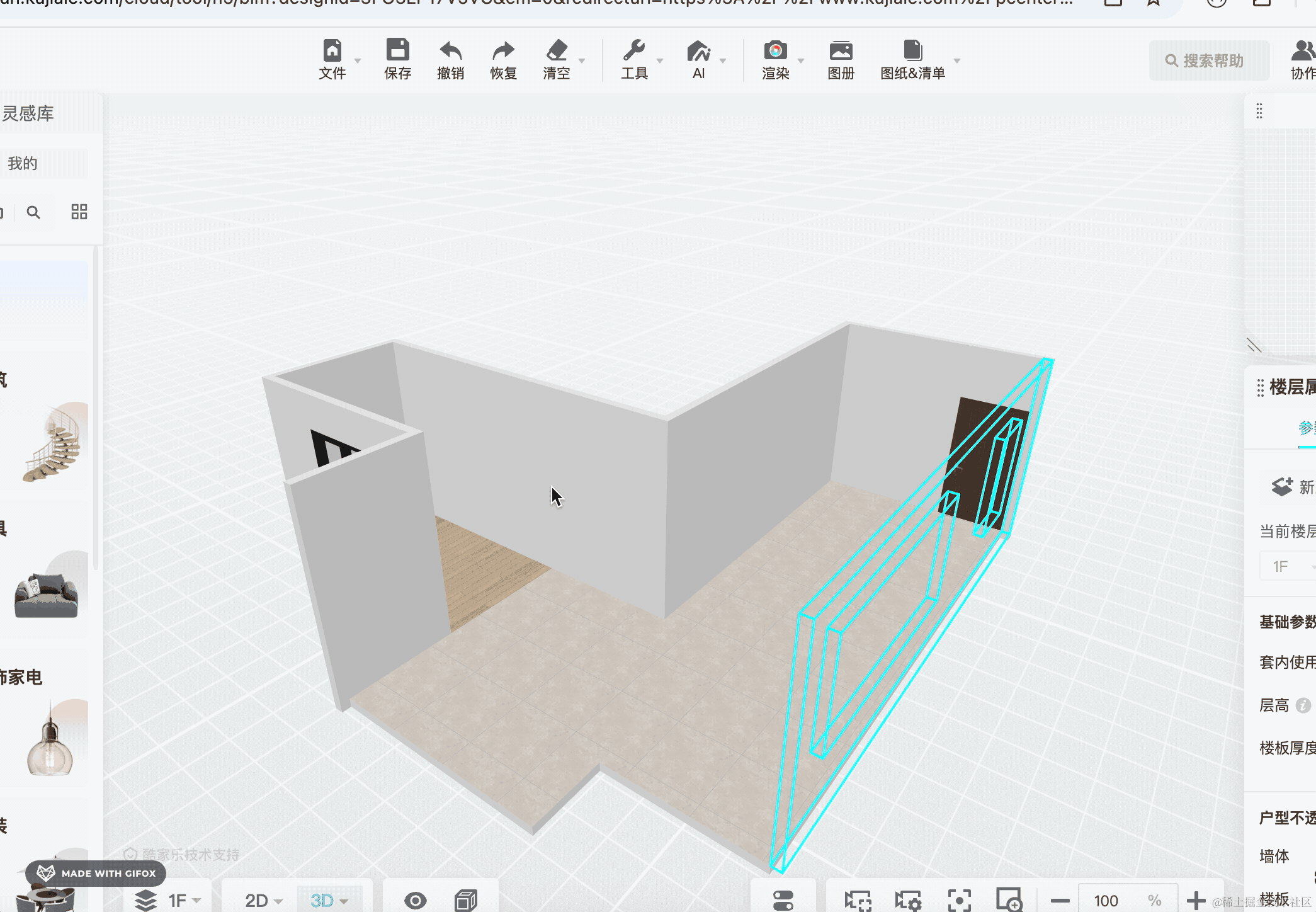Expand the AI dropdown arrow
1316x912 pixels.
pyautogui.click(x=723, y=60)
